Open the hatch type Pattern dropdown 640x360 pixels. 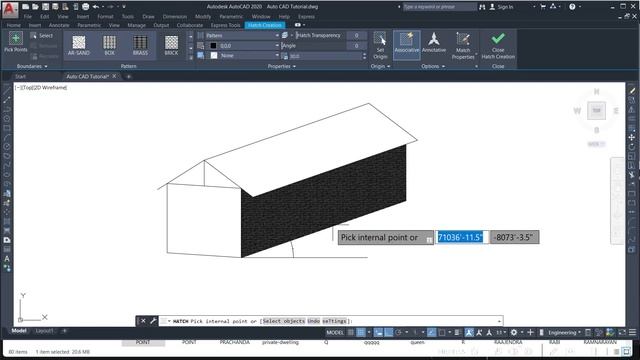pyautogui.click(x=242, y=36)
